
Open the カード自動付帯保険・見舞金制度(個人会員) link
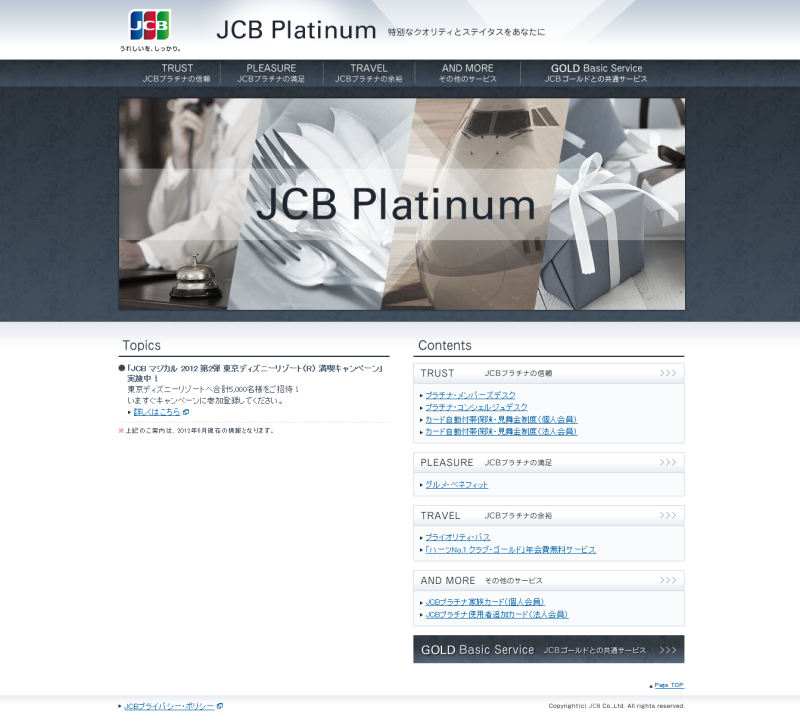tap(501, 419)
